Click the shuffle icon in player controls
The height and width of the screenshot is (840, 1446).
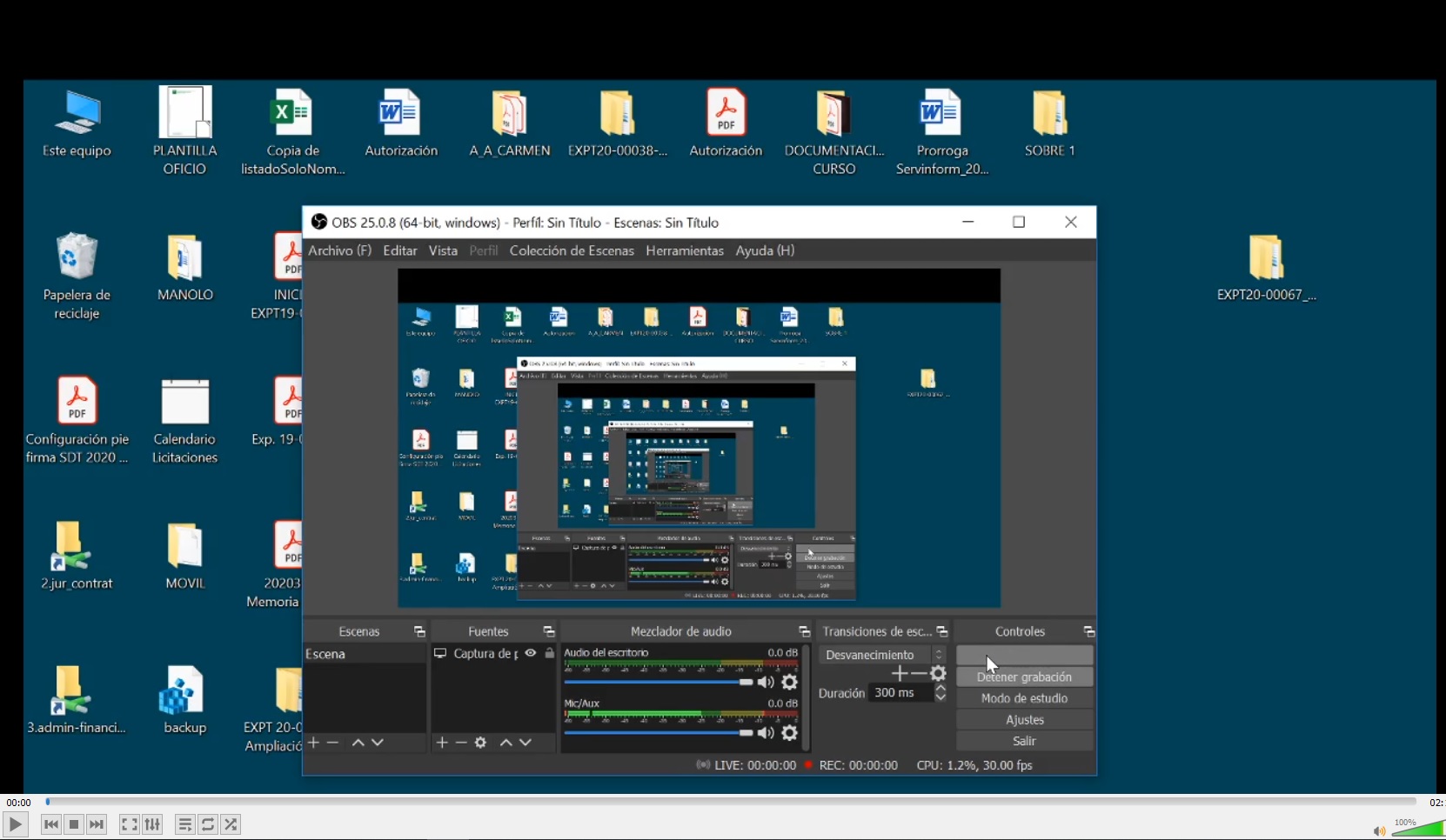tap(231, 824)
